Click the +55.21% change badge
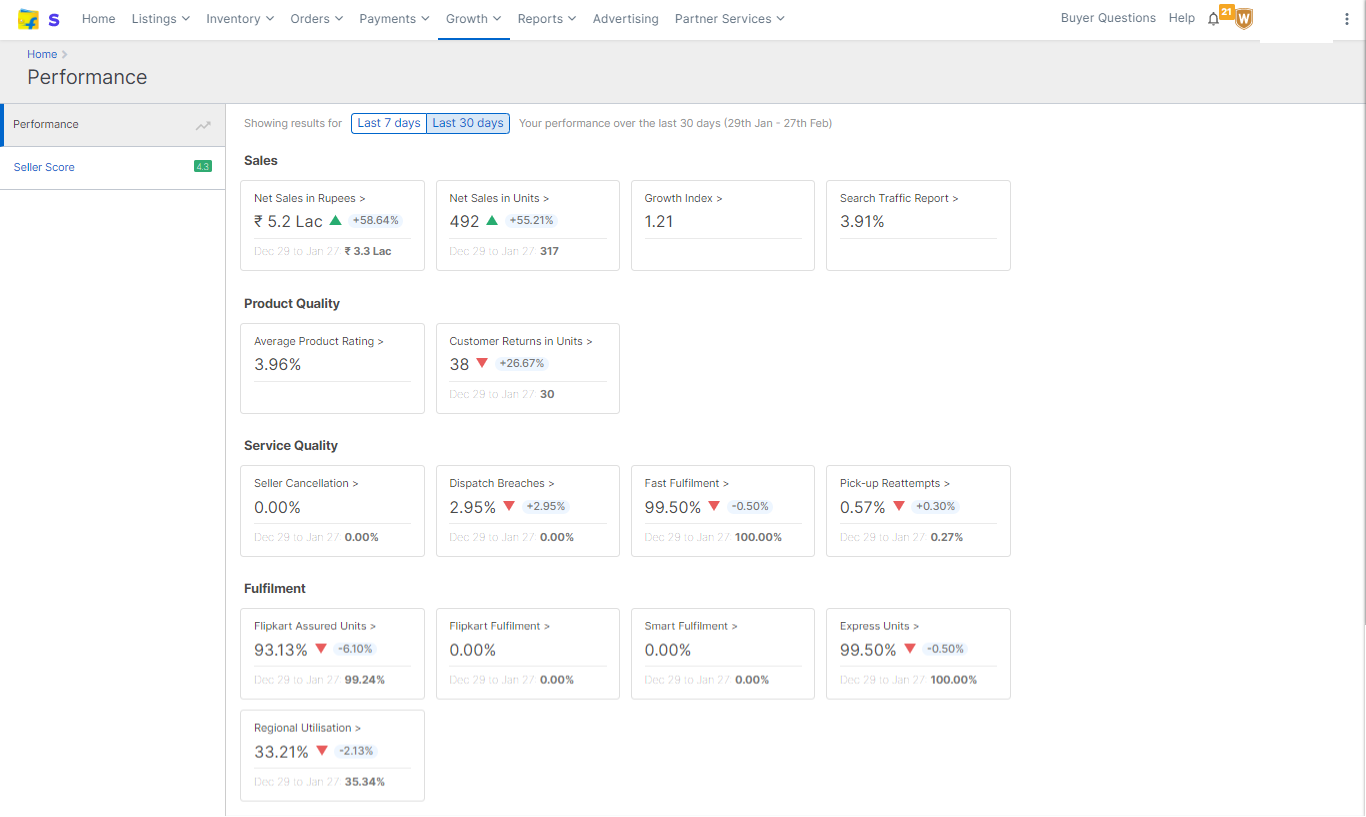 [x=531, y=221]
